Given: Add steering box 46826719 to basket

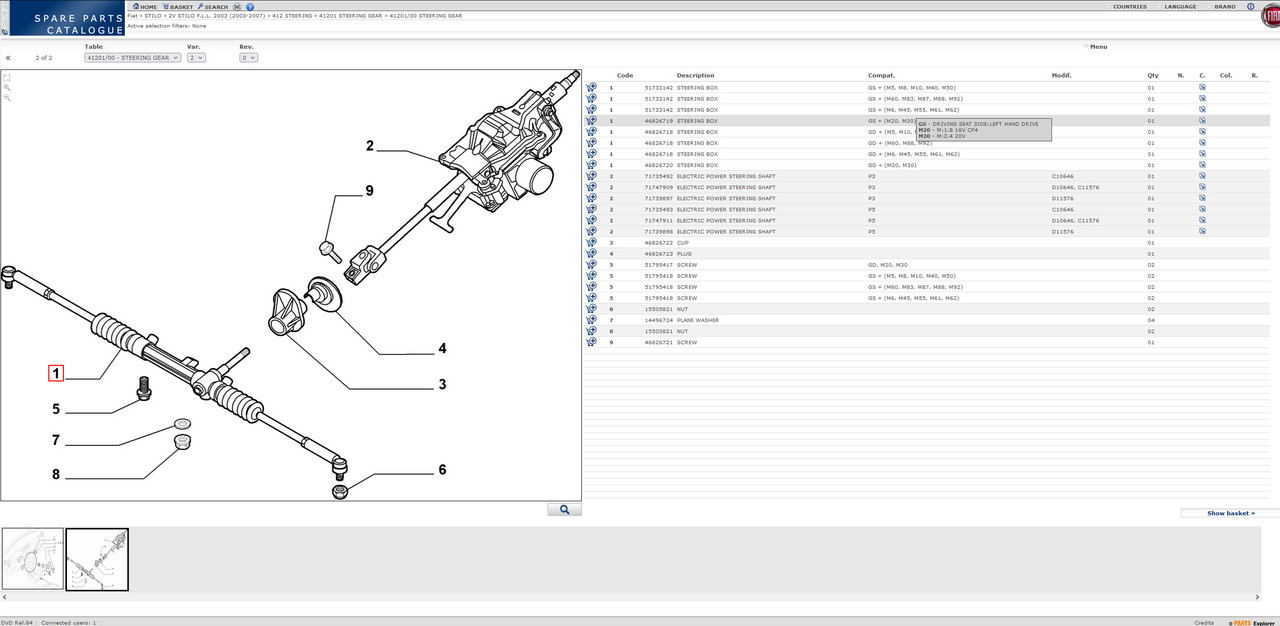Looking at the screenshot, I should coord(591,121).
